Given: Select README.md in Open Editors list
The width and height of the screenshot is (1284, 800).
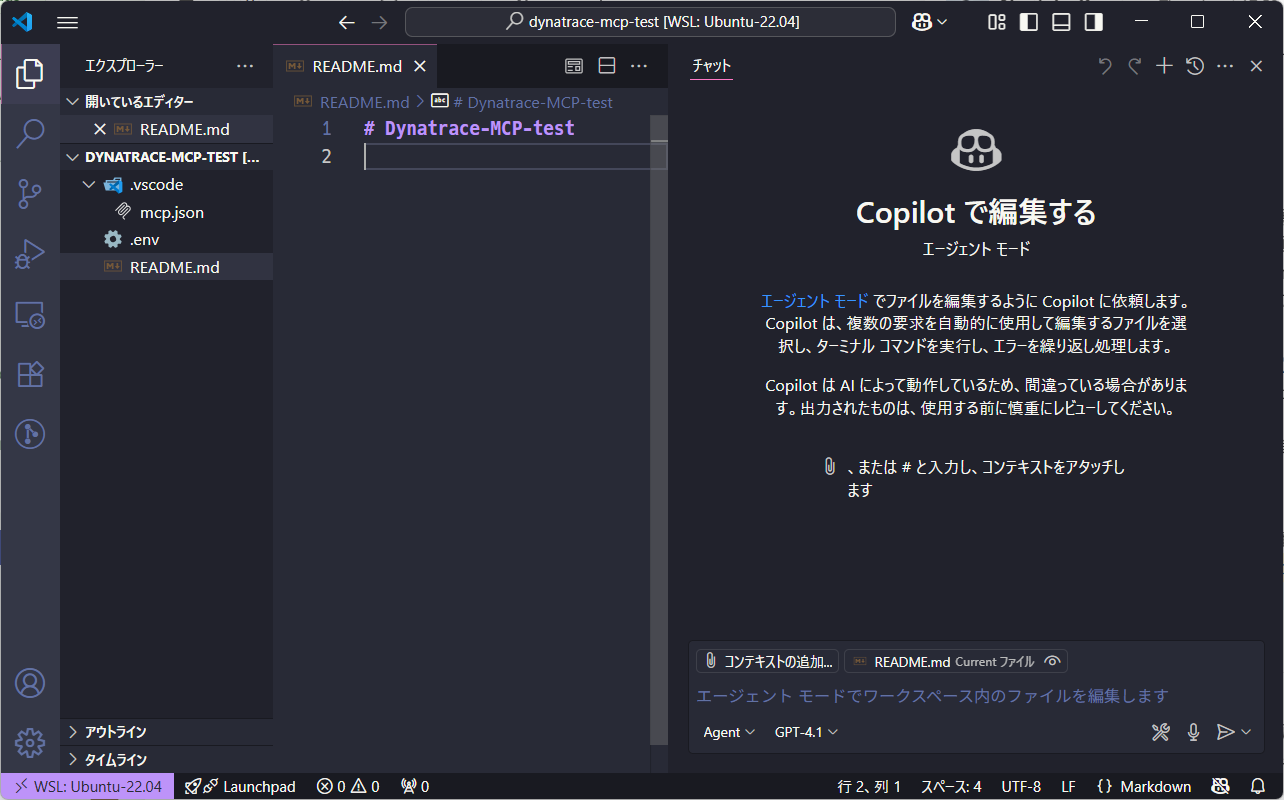Looking at the screenshot, I should tap(184, 129).
